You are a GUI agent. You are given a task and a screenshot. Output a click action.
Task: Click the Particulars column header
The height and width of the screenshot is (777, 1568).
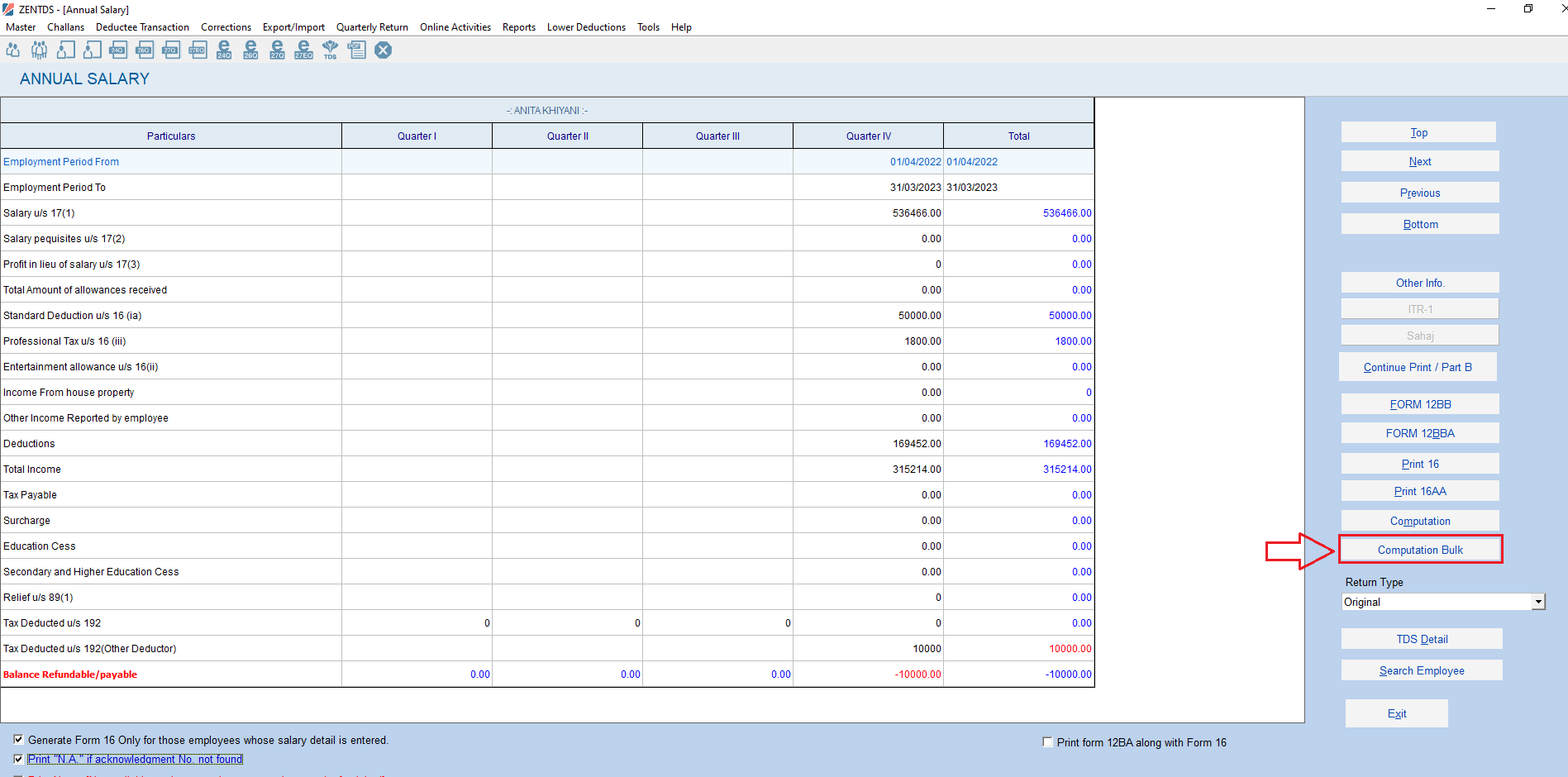click(x=171, y=136)
